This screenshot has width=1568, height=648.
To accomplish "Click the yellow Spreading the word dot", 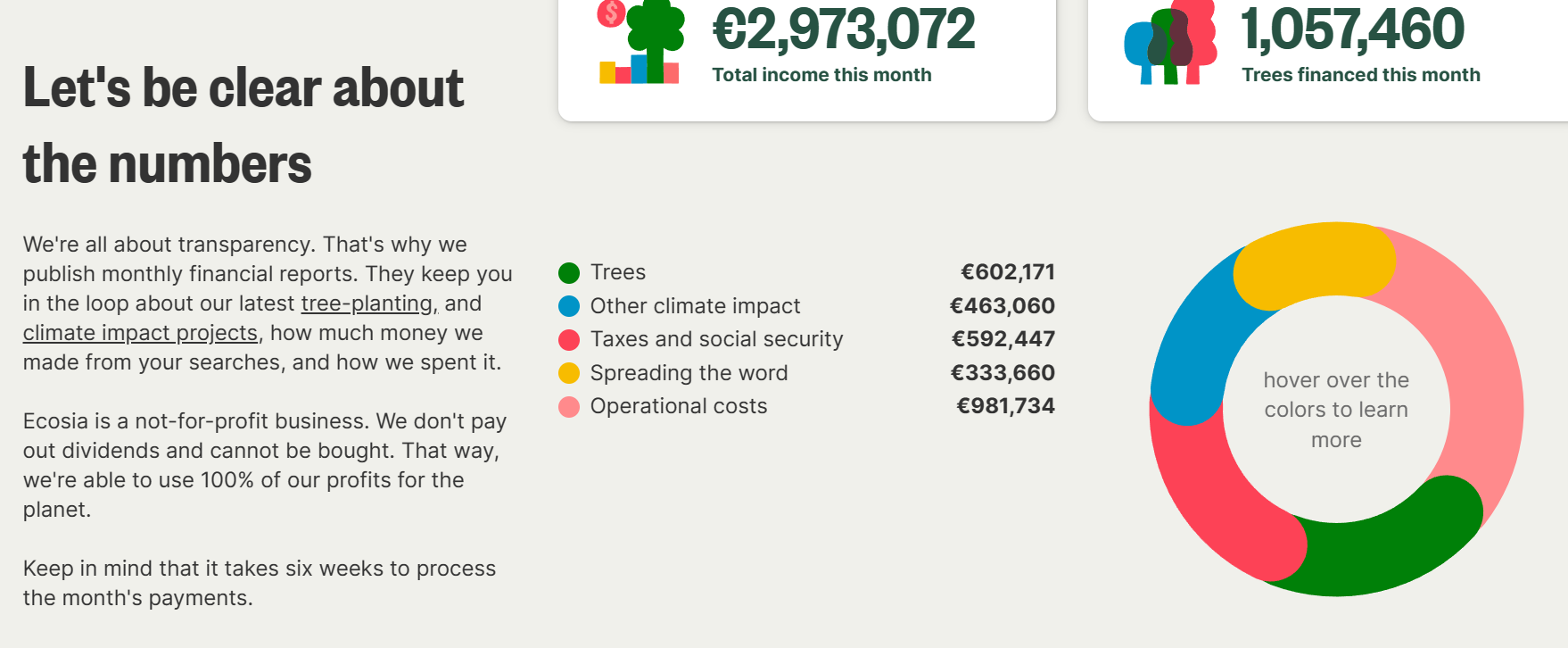I will [569, 373].
